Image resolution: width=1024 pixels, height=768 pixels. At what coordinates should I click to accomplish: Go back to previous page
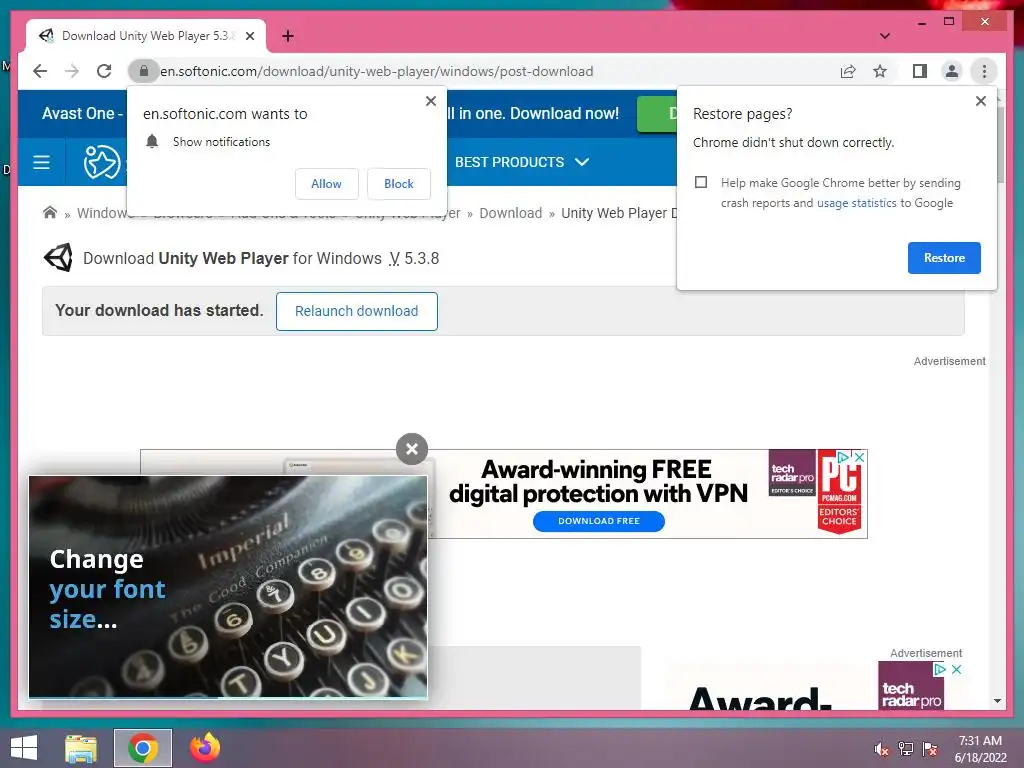pyautogui.click(x=40, y=71)
